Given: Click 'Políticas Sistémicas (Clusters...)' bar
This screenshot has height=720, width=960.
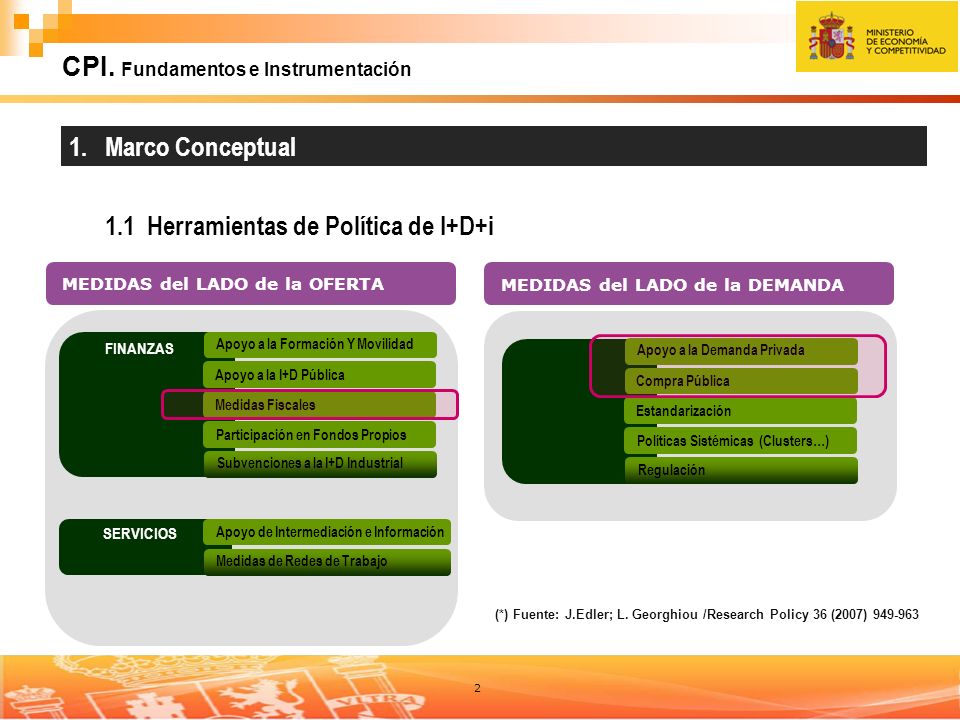Looking at the screenshot, I should pos(740,441).
